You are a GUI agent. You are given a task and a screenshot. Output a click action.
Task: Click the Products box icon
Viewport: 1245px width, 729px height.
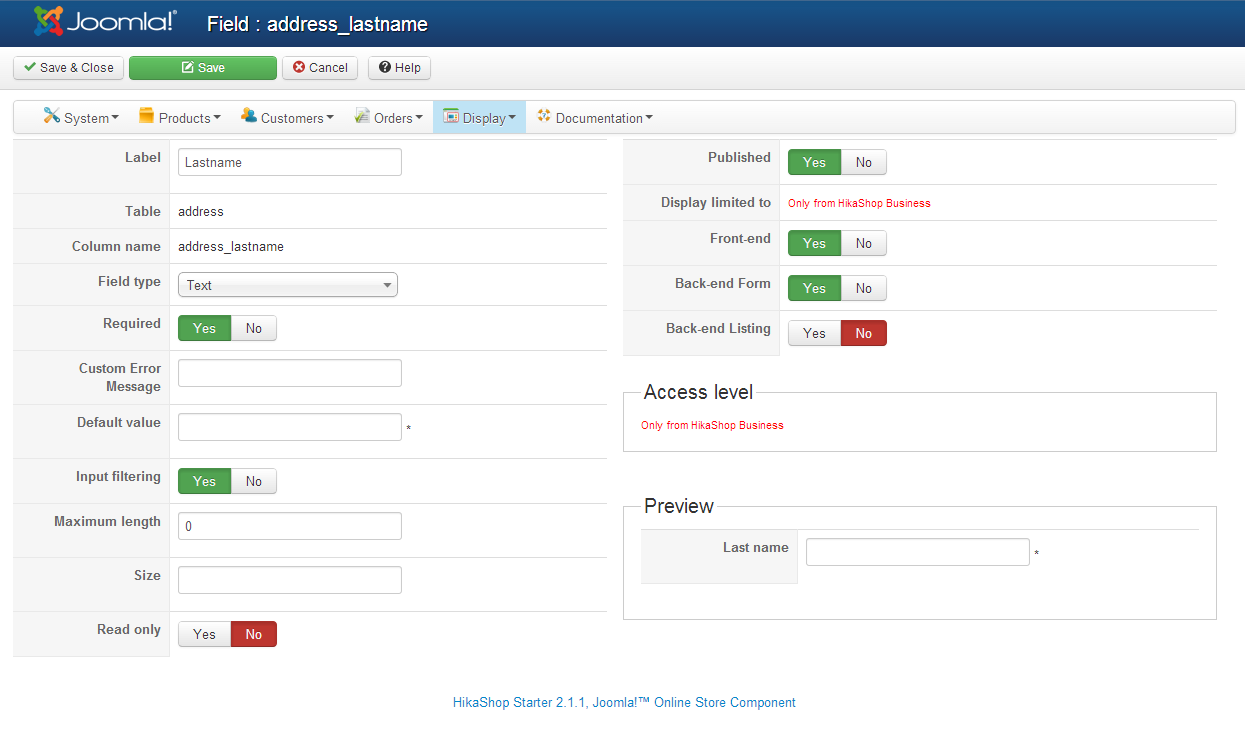pos(147,116)
